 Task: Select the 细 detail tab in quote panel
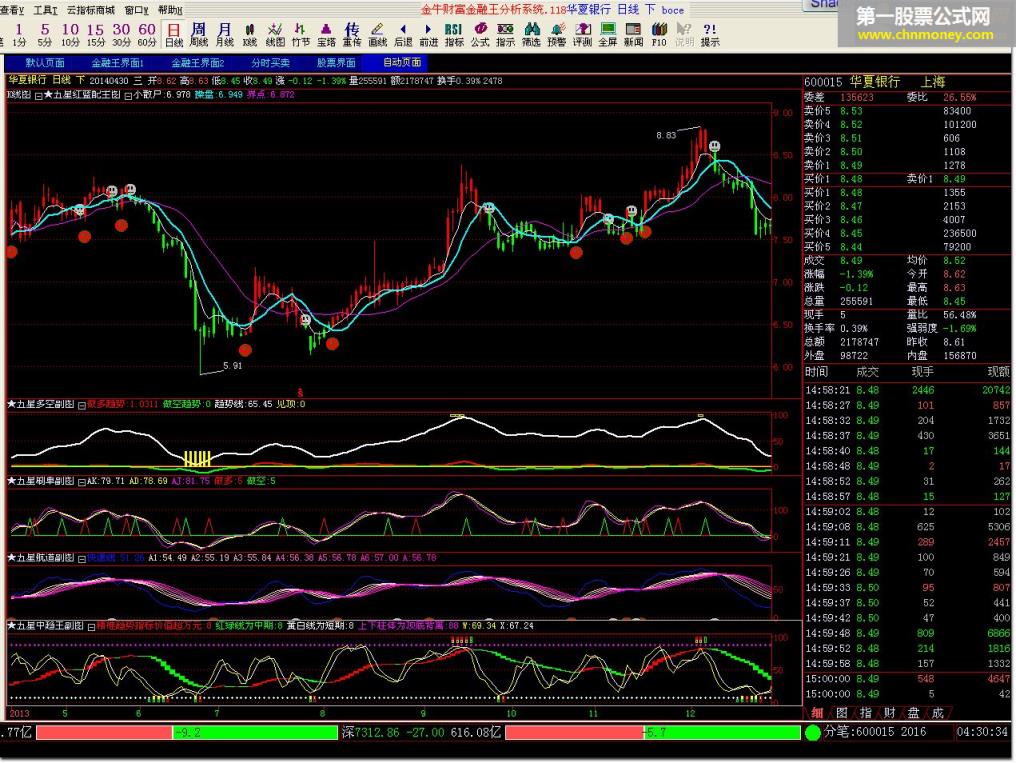pyautogui.click(x=817, y=713)
